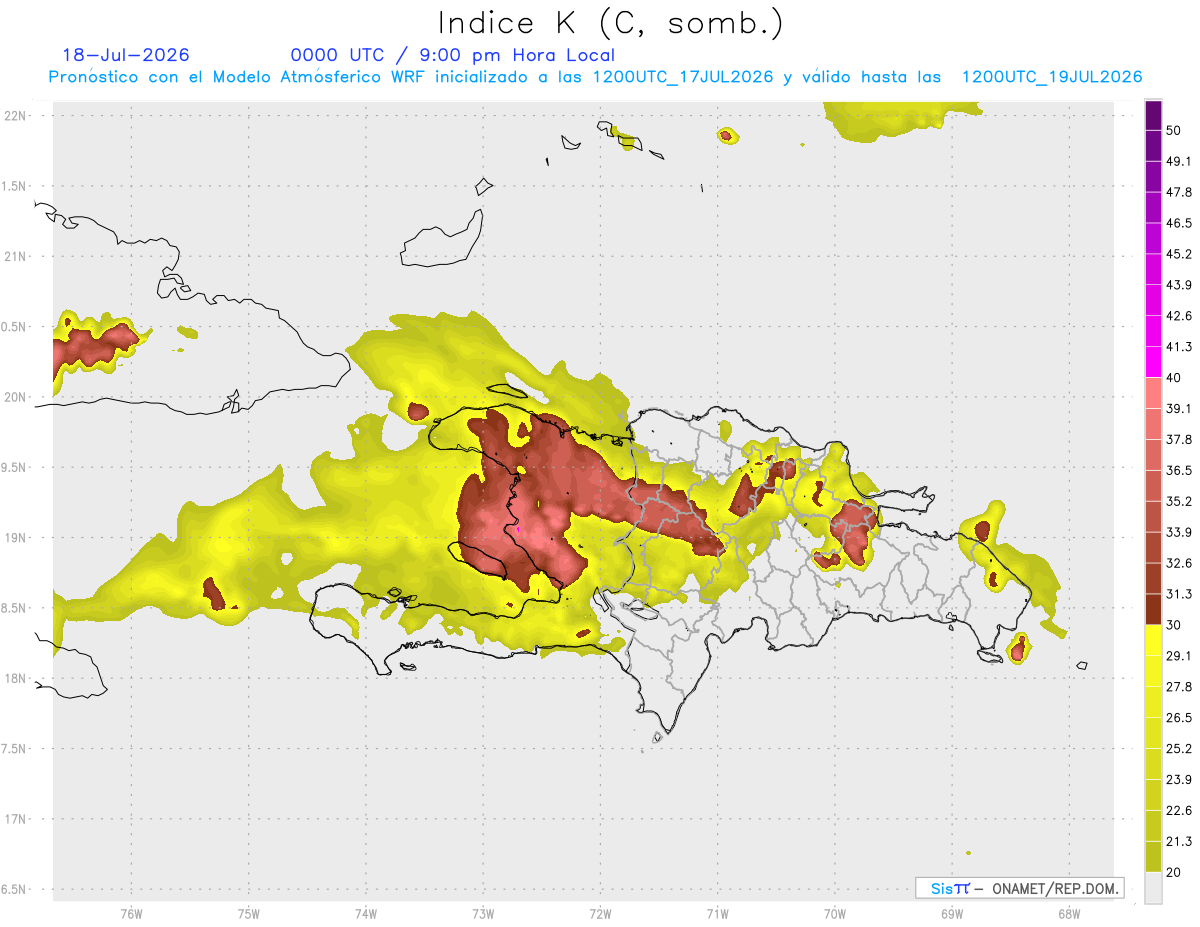Screen dimensions: 1200x927
Task: Click the '75W' longitude axis label
Action: 249,914
